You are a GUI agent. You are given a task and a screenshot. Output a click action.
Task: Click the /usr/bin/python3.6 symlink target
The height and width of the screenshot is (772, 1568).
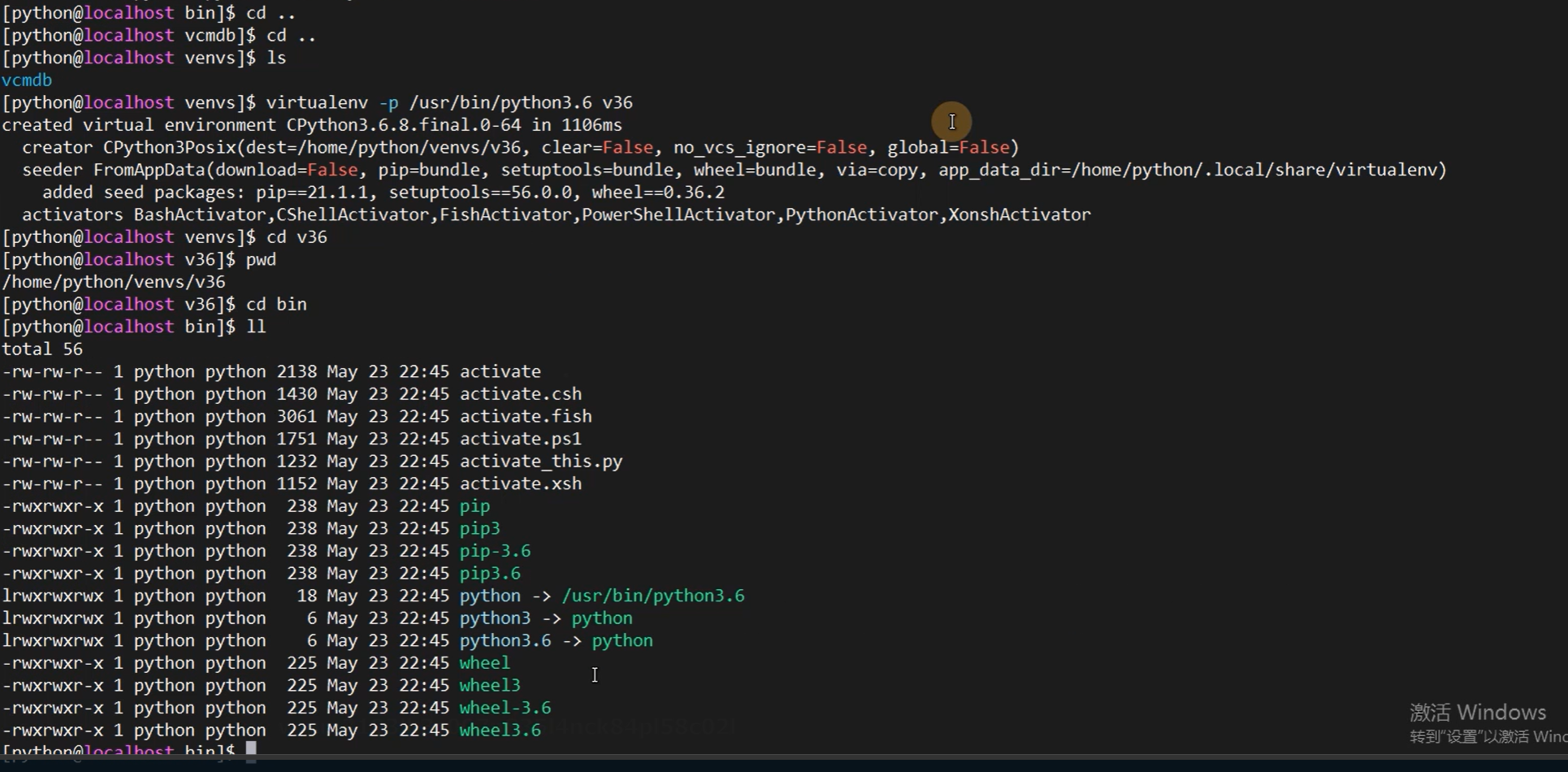tap(652, 596)
